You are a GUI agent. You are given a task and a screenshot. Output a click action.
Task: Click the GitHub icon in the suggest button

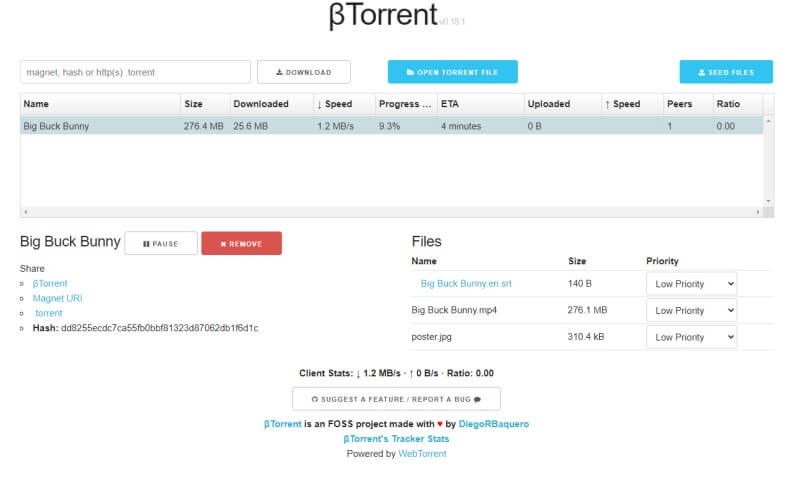click(x=315, y=400)
